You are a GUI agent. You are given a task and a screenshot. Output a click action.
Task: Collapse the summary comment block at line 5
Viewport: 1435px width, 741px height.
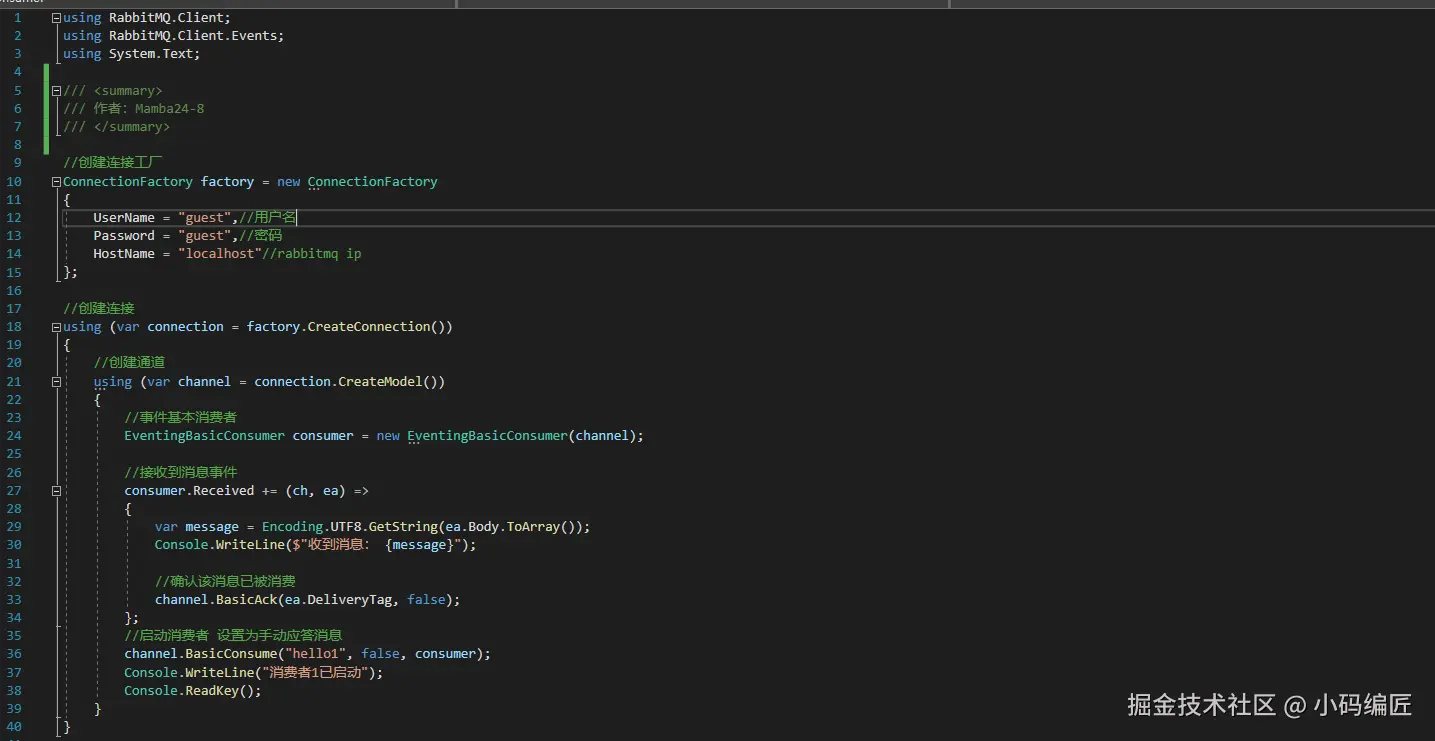click(57, 90)
